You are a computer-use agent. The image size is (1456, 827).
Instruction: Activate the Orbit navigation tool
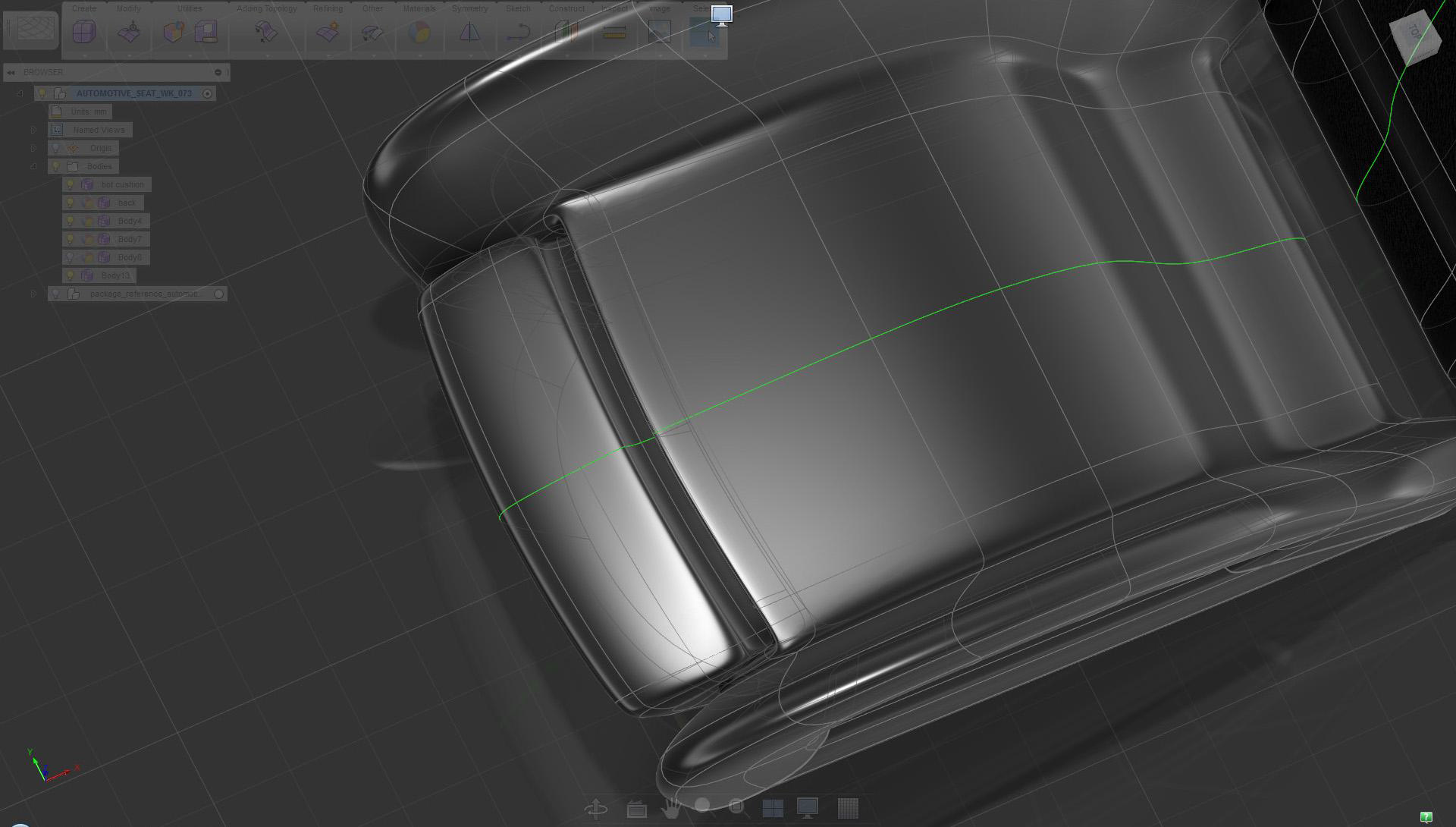point(596,808)
